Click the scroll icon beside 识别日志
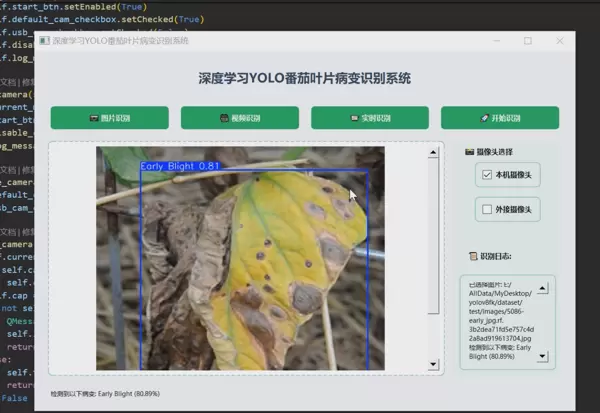 (472, 256)
